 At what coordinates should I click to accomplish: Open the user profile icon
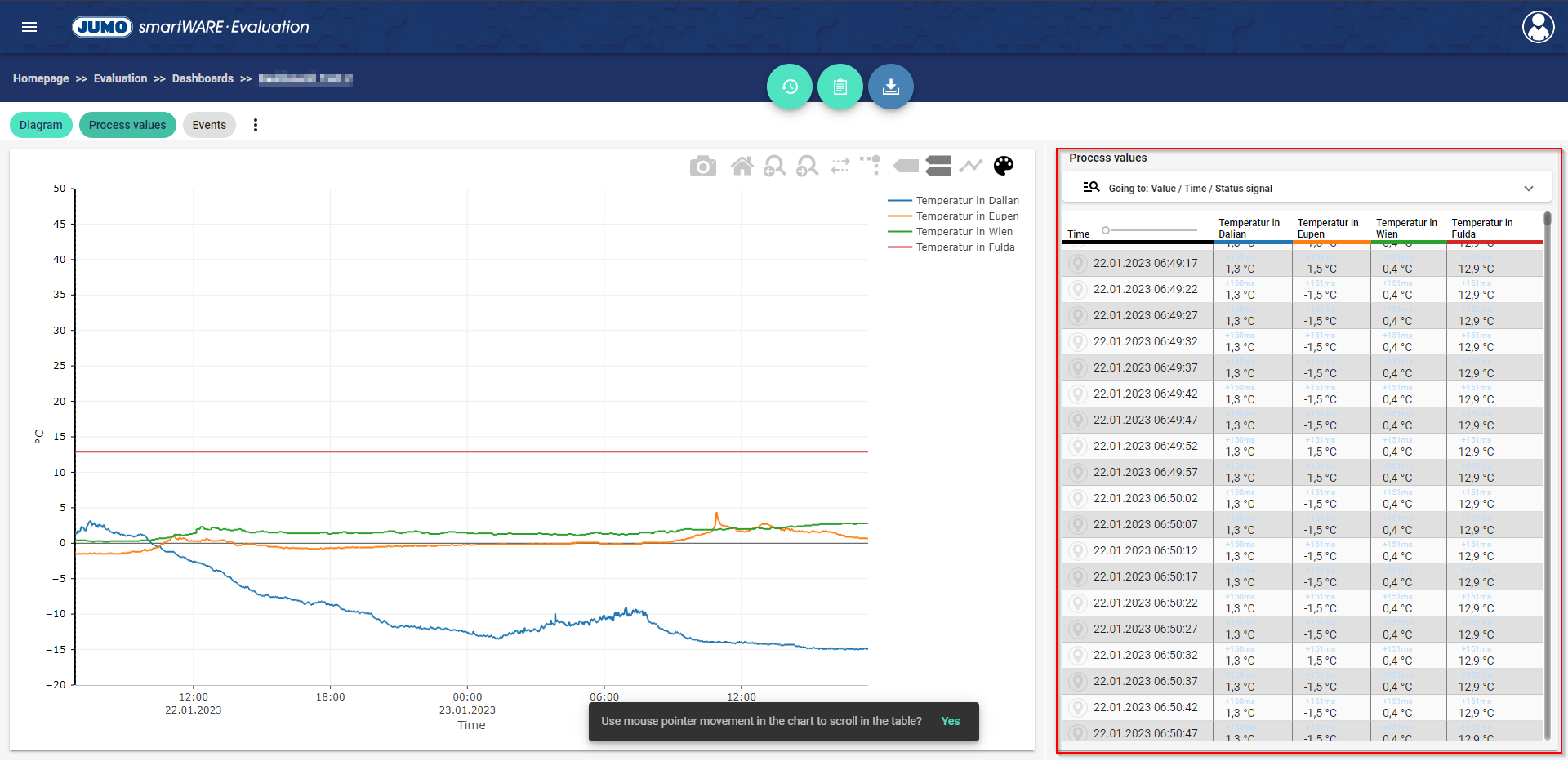coord(1538,27)
